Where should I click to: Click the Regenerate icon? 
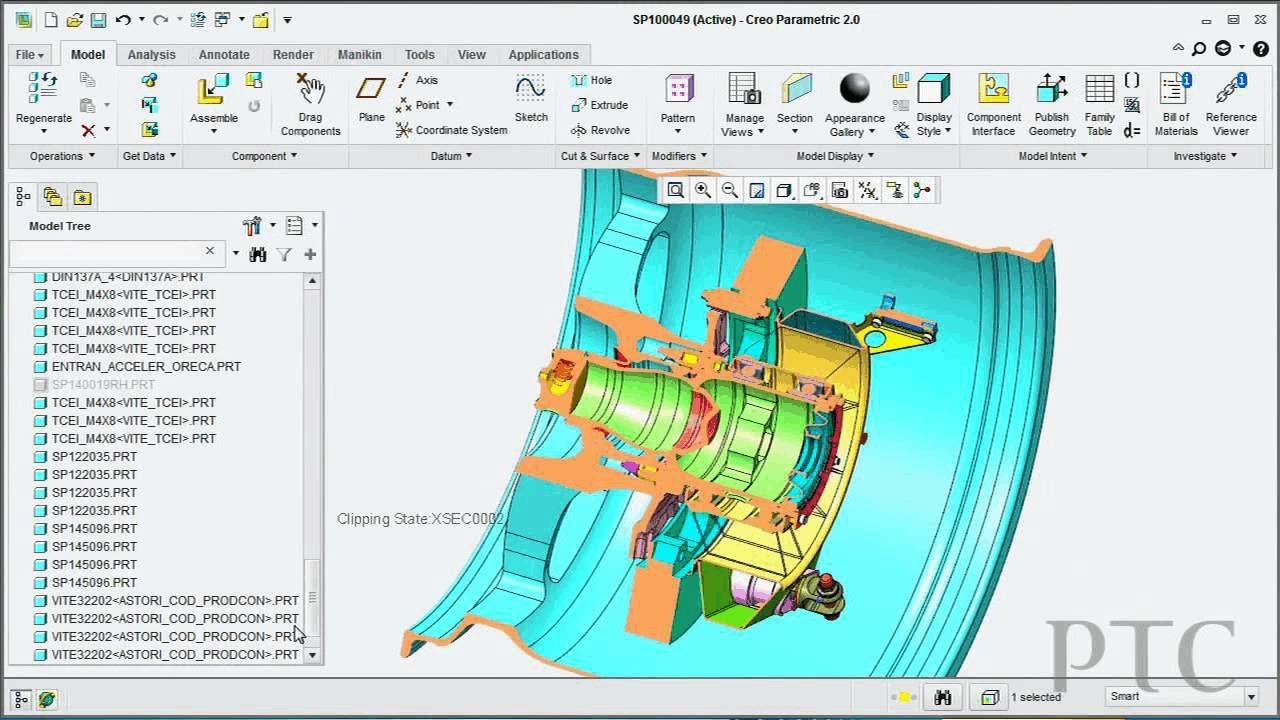tap(43, 88)
